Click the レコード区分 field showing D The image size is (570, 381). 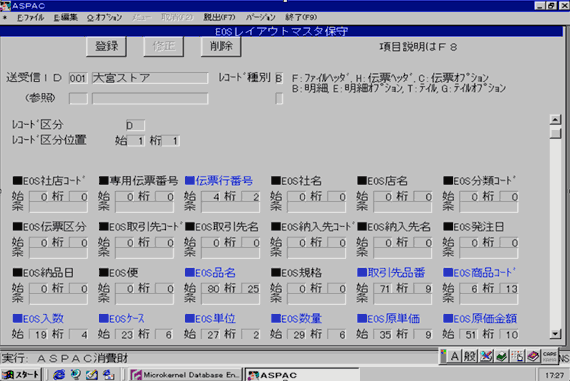(x=135, y=125)
